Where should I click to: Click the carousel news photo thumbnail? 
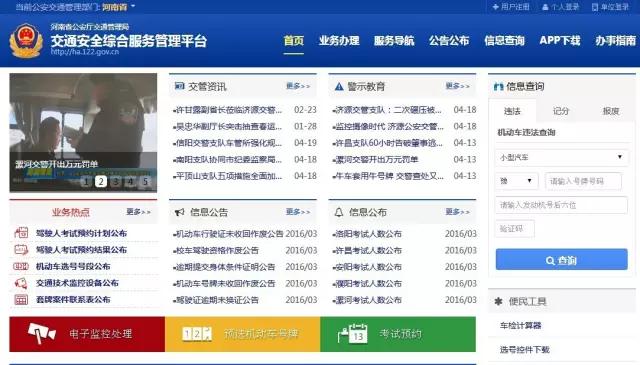click(x=83, y=133)
